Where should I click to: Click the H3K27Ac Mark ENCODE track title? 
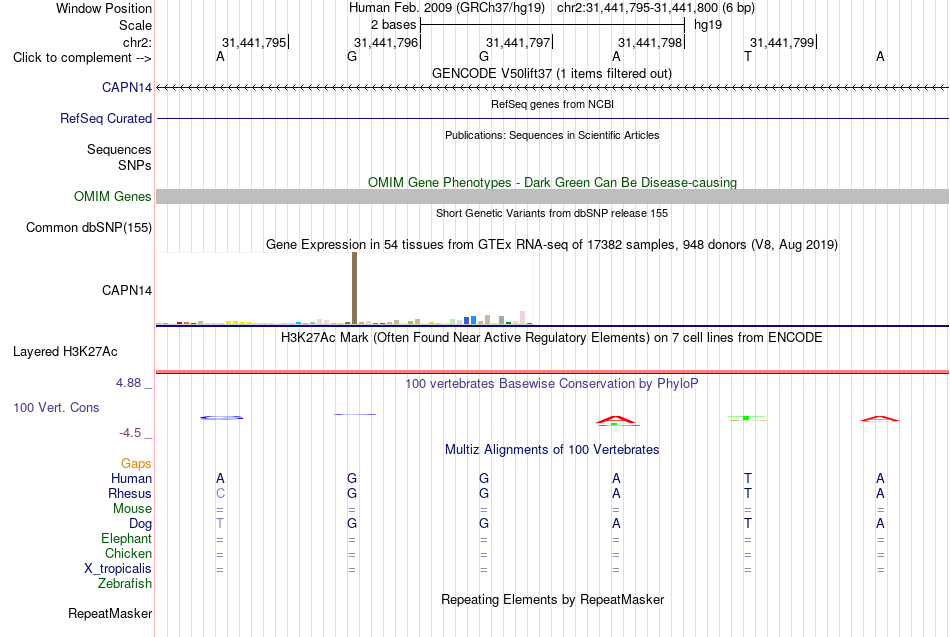[x=552, y=338]
